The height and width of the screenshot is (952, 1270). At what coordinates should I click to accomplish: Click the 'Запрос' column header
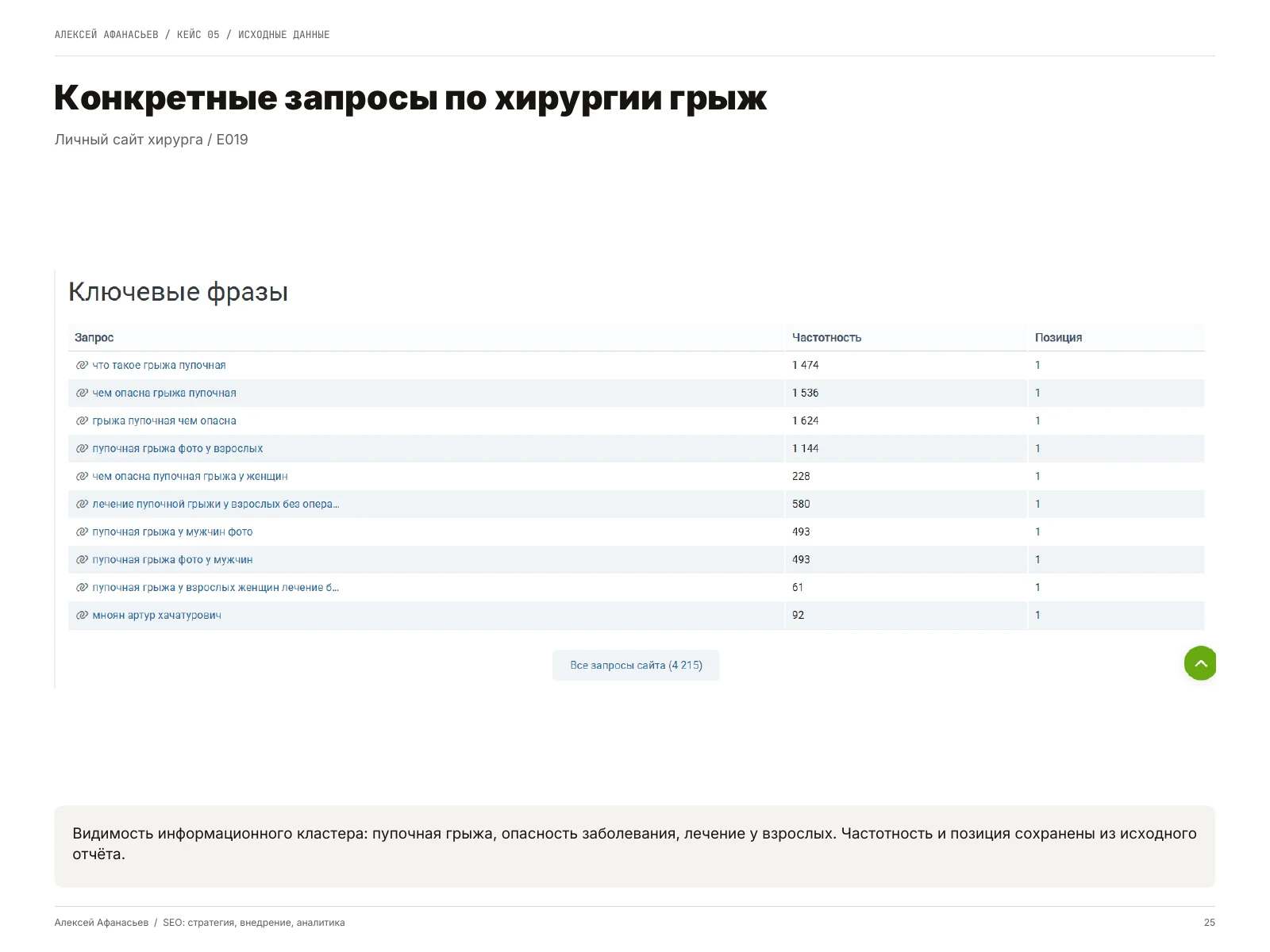point(94,337)
